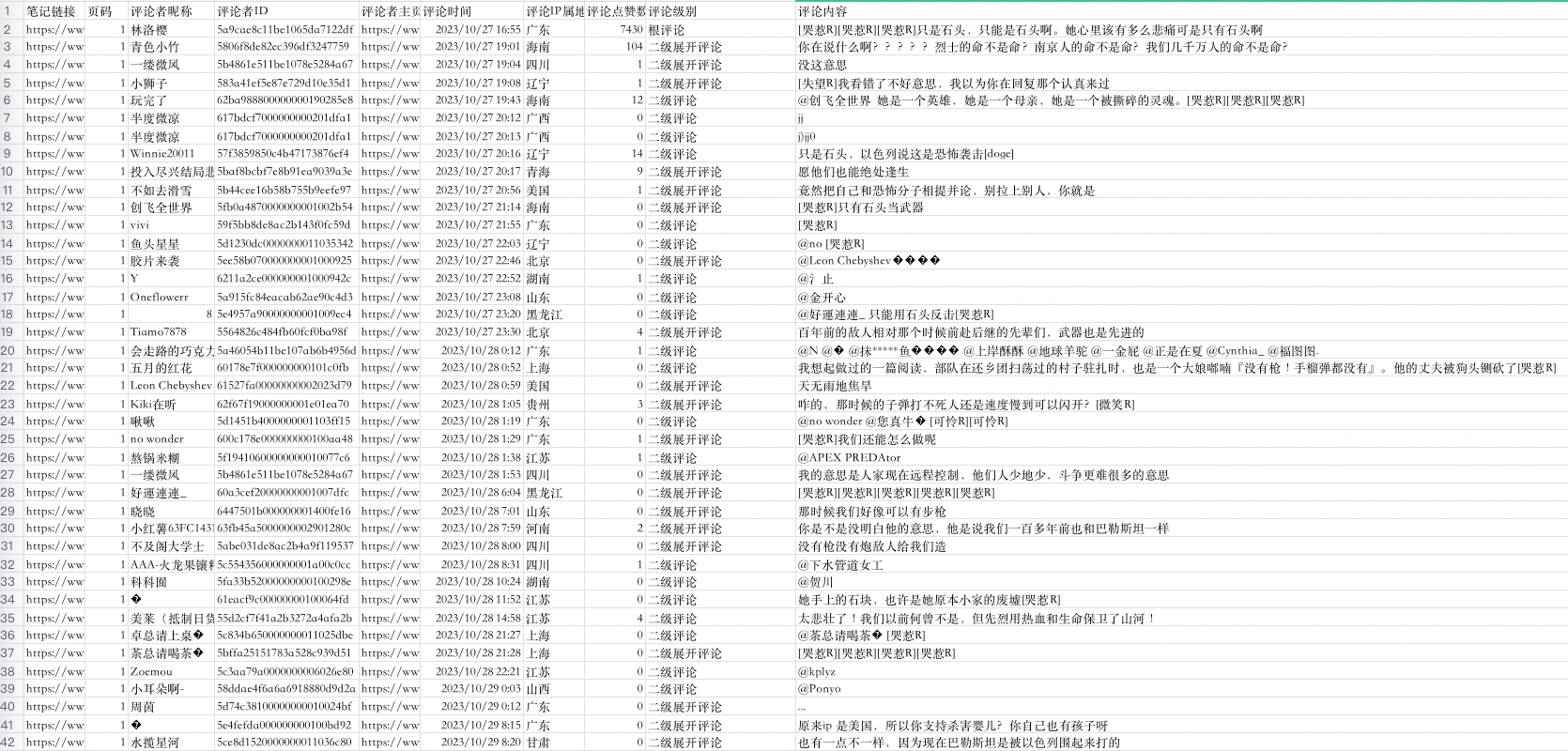
Task: Select the 评论级别 header cell
Action: point(720,11)
